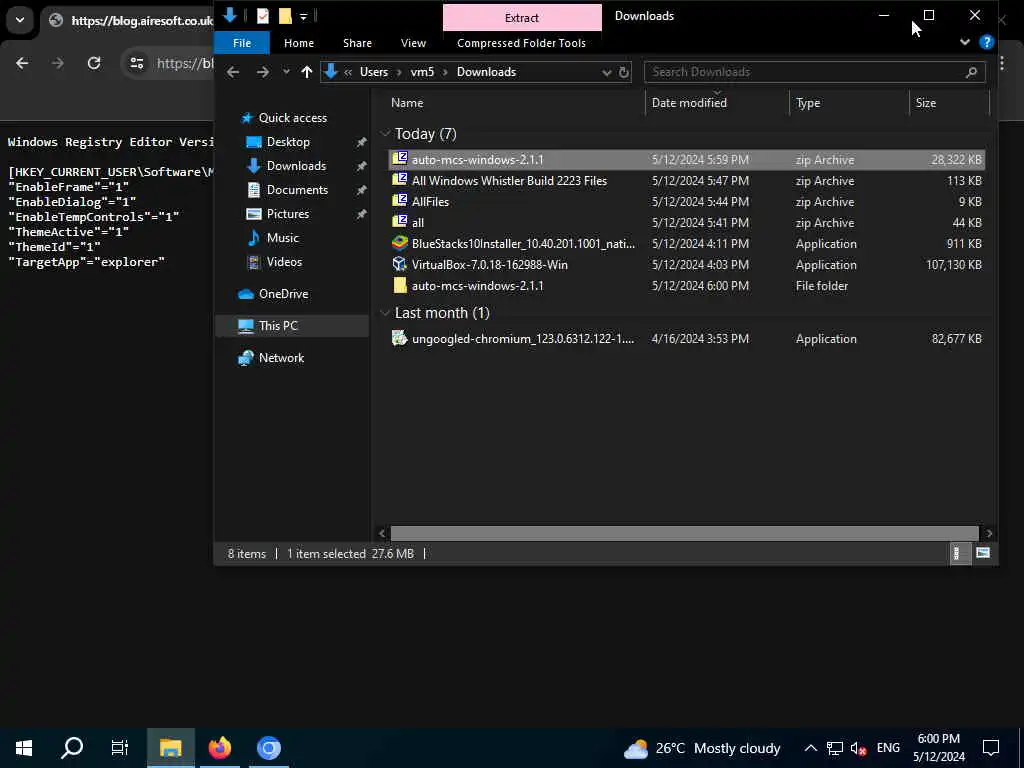Open Videos in the navigation pane
The width and height of the screenshot is (1024, 768).
(x=284, y=262)
